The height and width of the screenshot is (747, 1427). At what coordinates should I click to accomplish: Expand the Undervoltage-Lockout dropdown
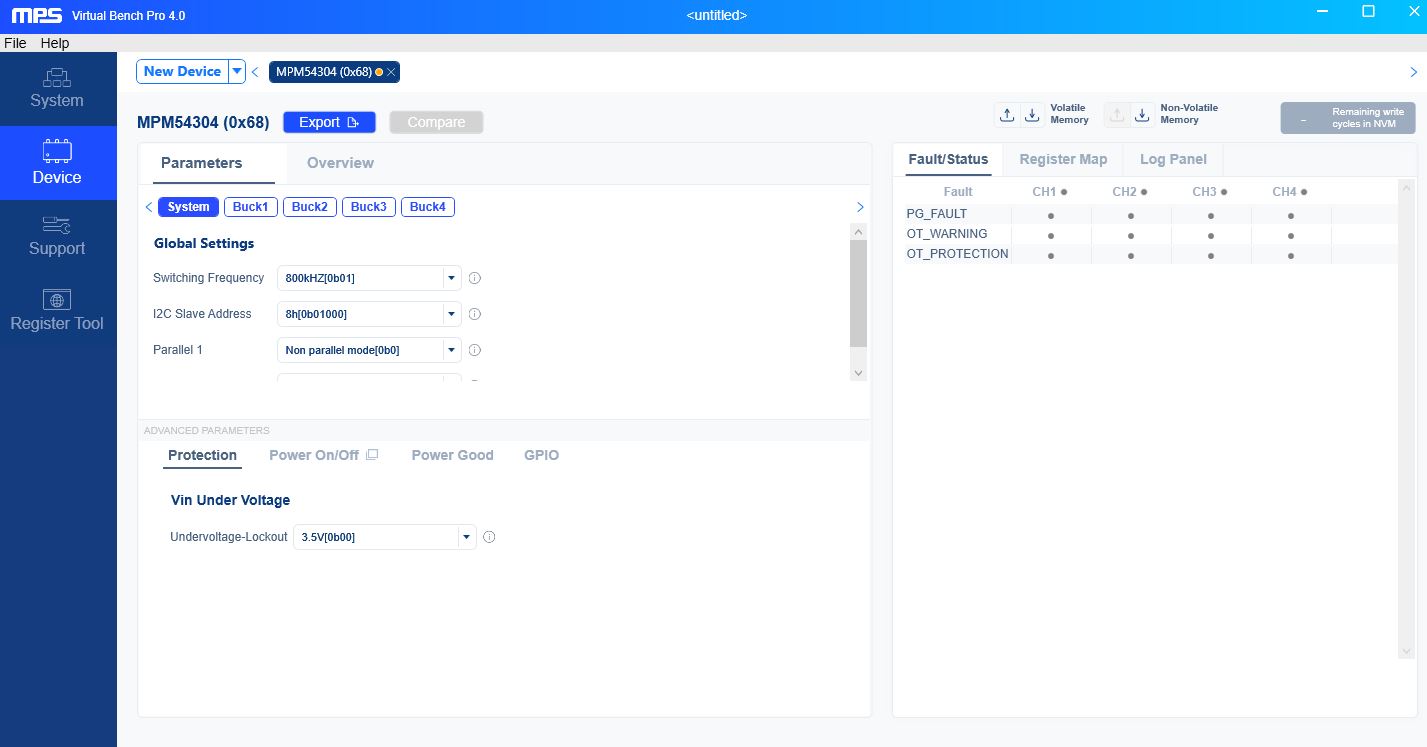(x=466, y=537)
